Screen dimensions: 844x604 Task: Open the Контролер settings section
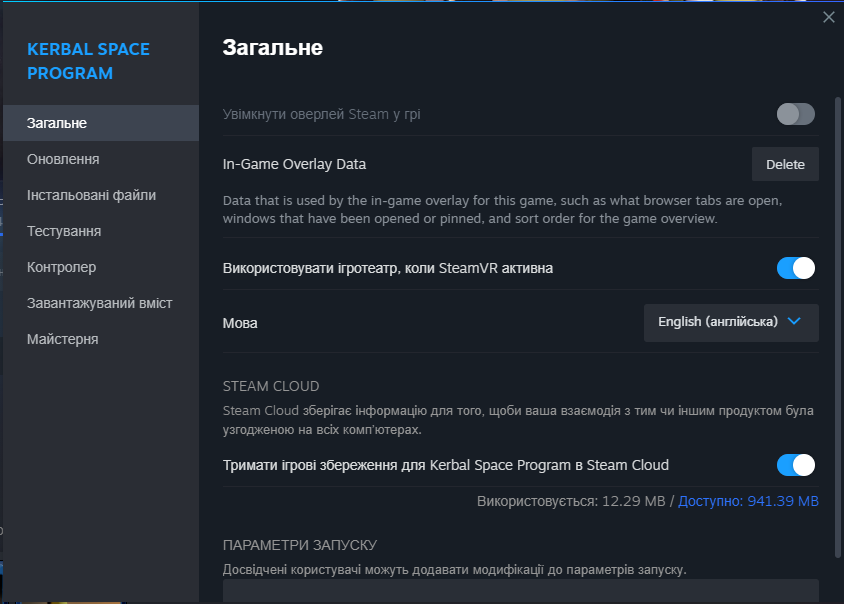61,267
